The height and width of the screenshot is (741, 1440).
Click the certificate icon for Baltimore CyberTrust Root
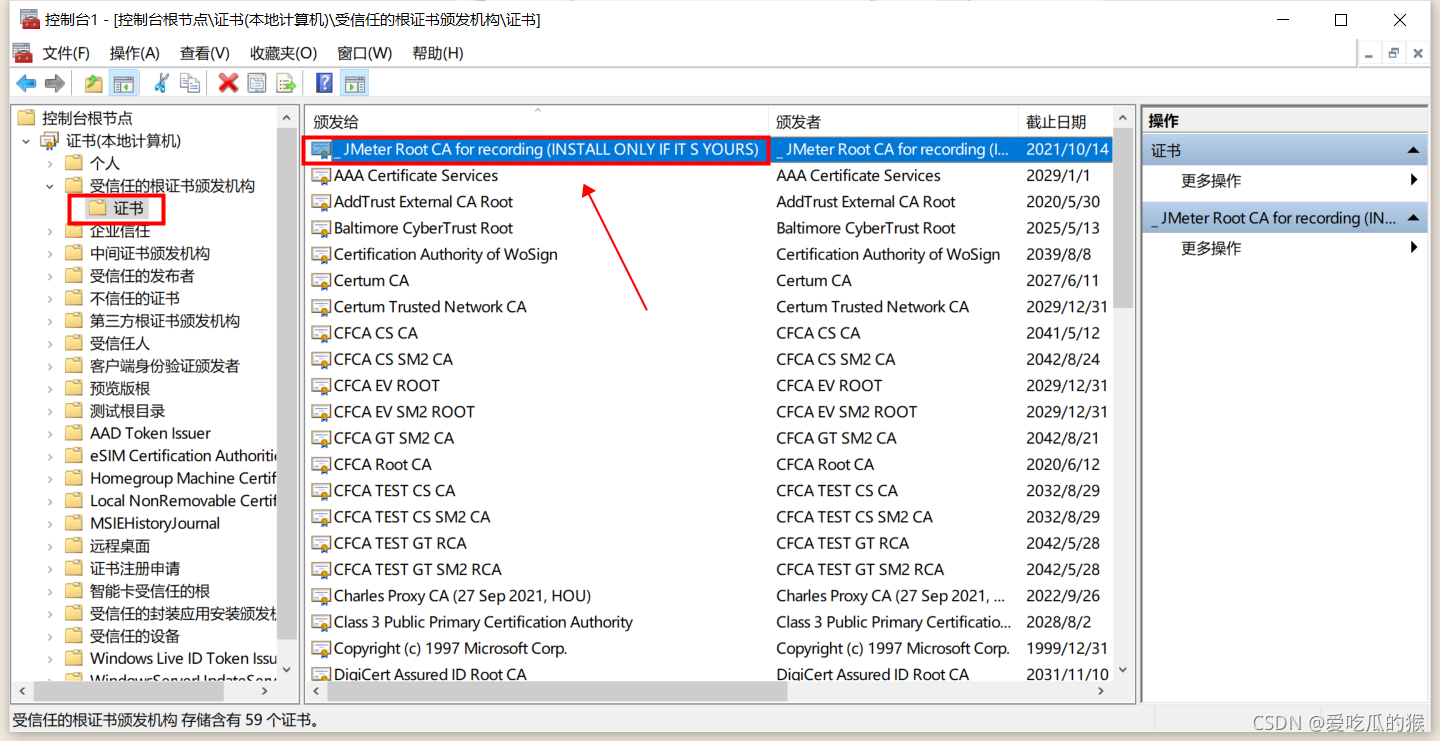(x=321, y=229)
